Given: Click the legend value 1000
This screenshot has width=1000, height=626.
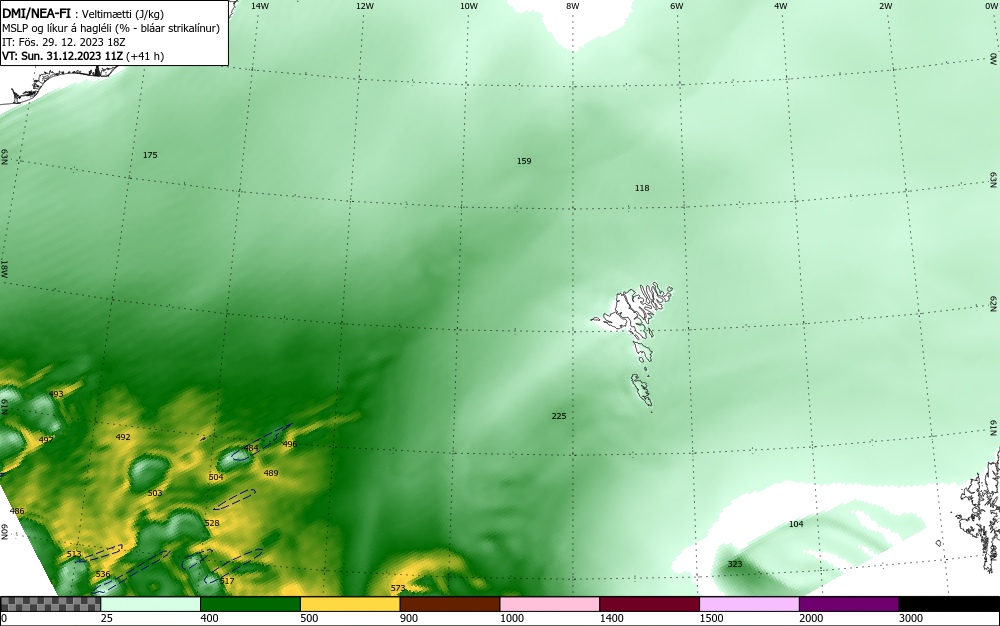Looking at the screenshot, I should coord(511,618).
